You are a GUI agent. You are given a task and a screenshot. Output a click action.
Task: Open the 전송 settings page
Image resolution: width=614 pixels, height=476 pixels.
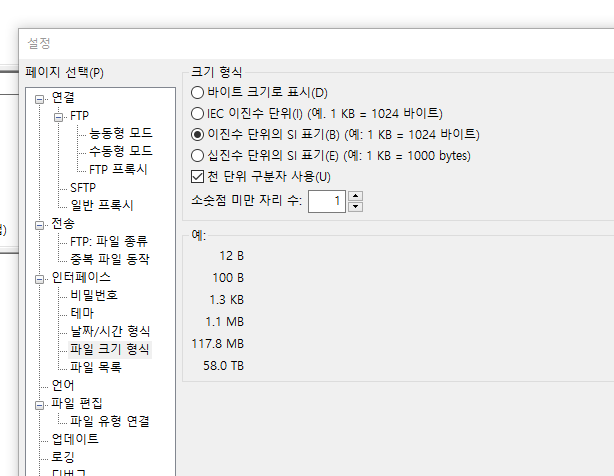point(63,224)
